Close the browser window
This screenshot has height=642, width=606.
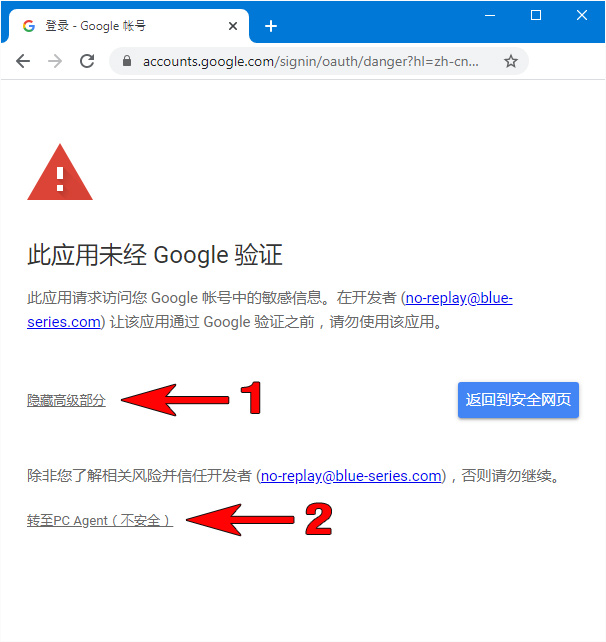(581, 16)
